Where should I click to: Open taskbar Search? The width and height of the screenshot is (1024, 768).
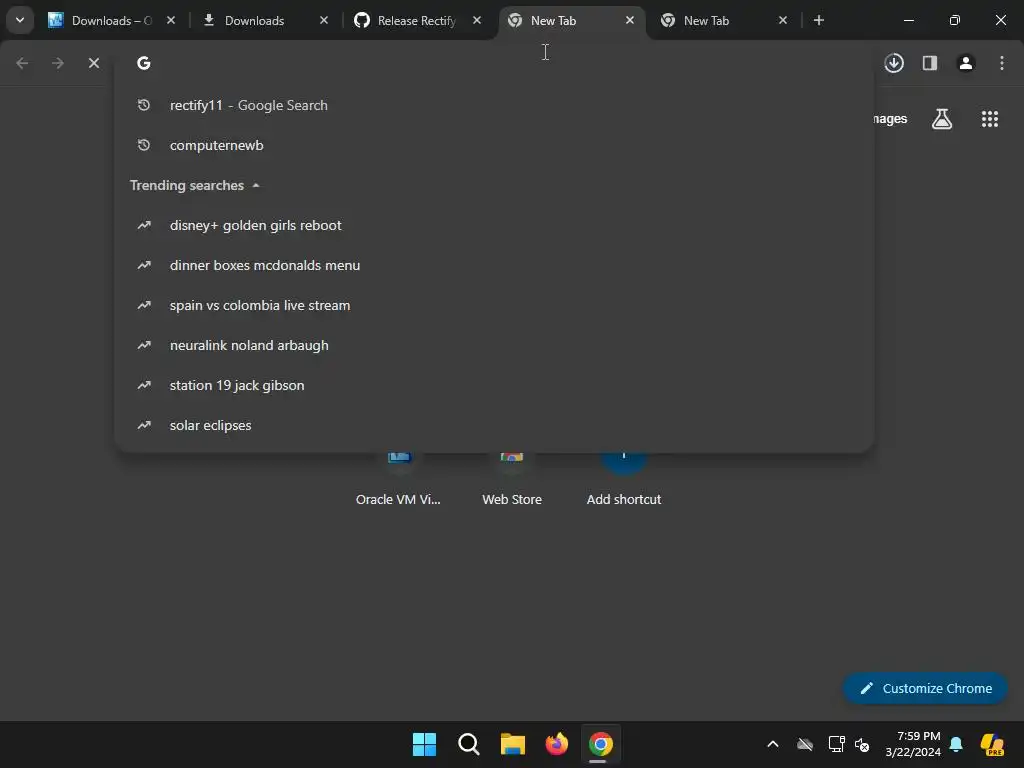(x=468, y=744)
